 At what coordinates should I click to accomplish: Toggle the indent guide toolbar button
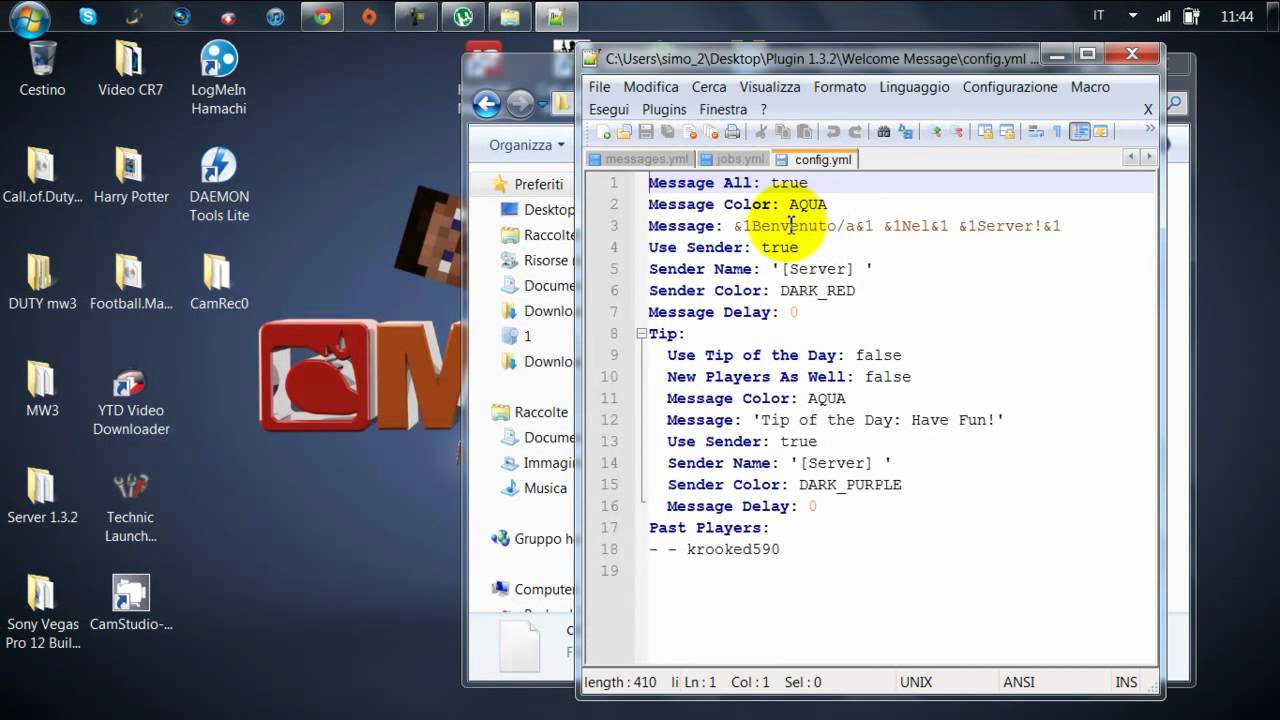[1079, 132]
